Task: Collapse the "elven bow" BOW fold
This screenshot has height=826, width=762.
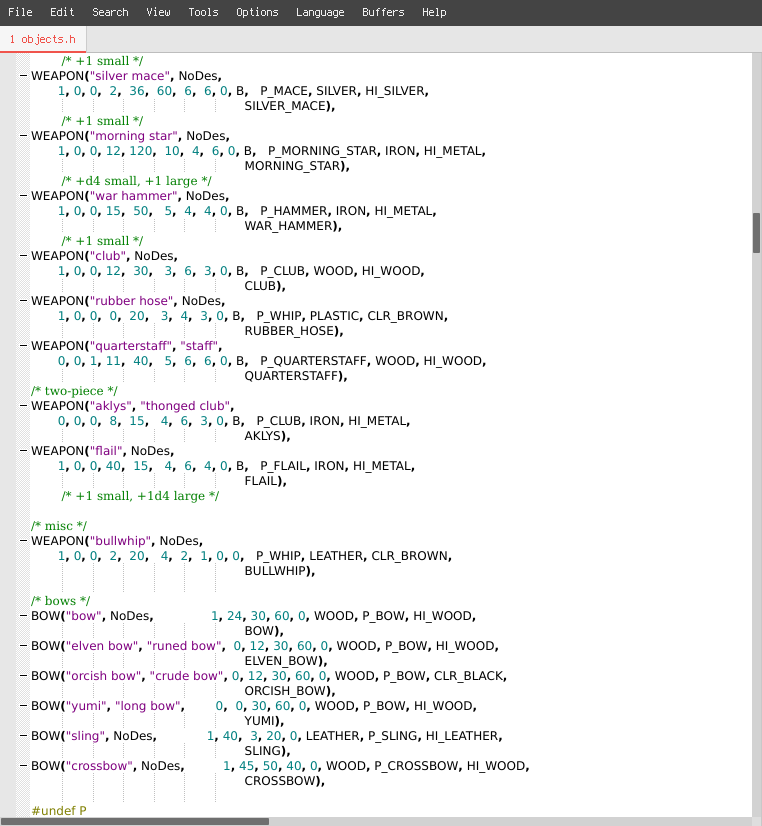Action: coord(22,646)
